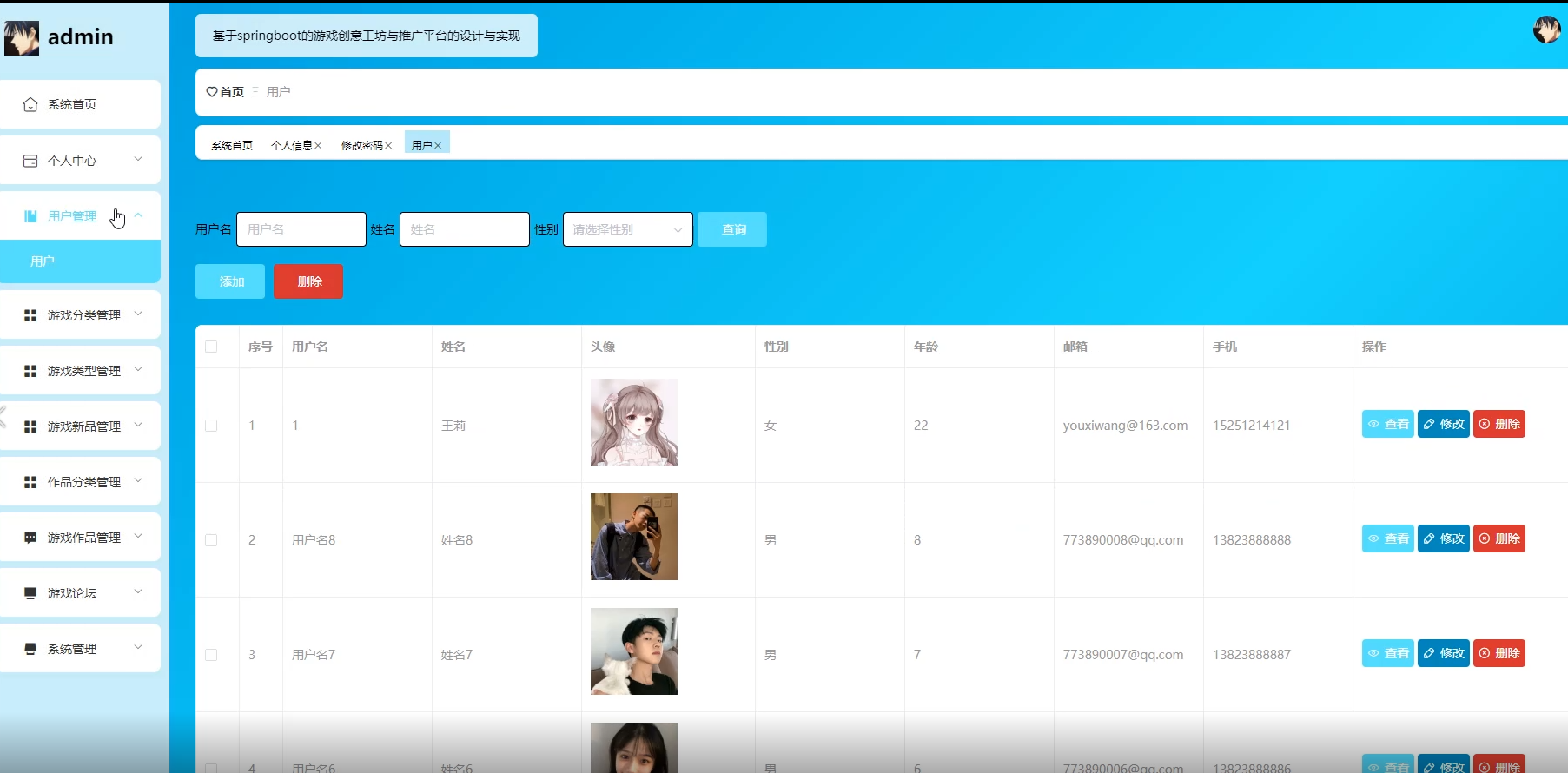The width and height of the screenshot is (1568, 773).
Task: Expand the 游戏类型管理 menu chevron
Action: (x=138, y=370)
